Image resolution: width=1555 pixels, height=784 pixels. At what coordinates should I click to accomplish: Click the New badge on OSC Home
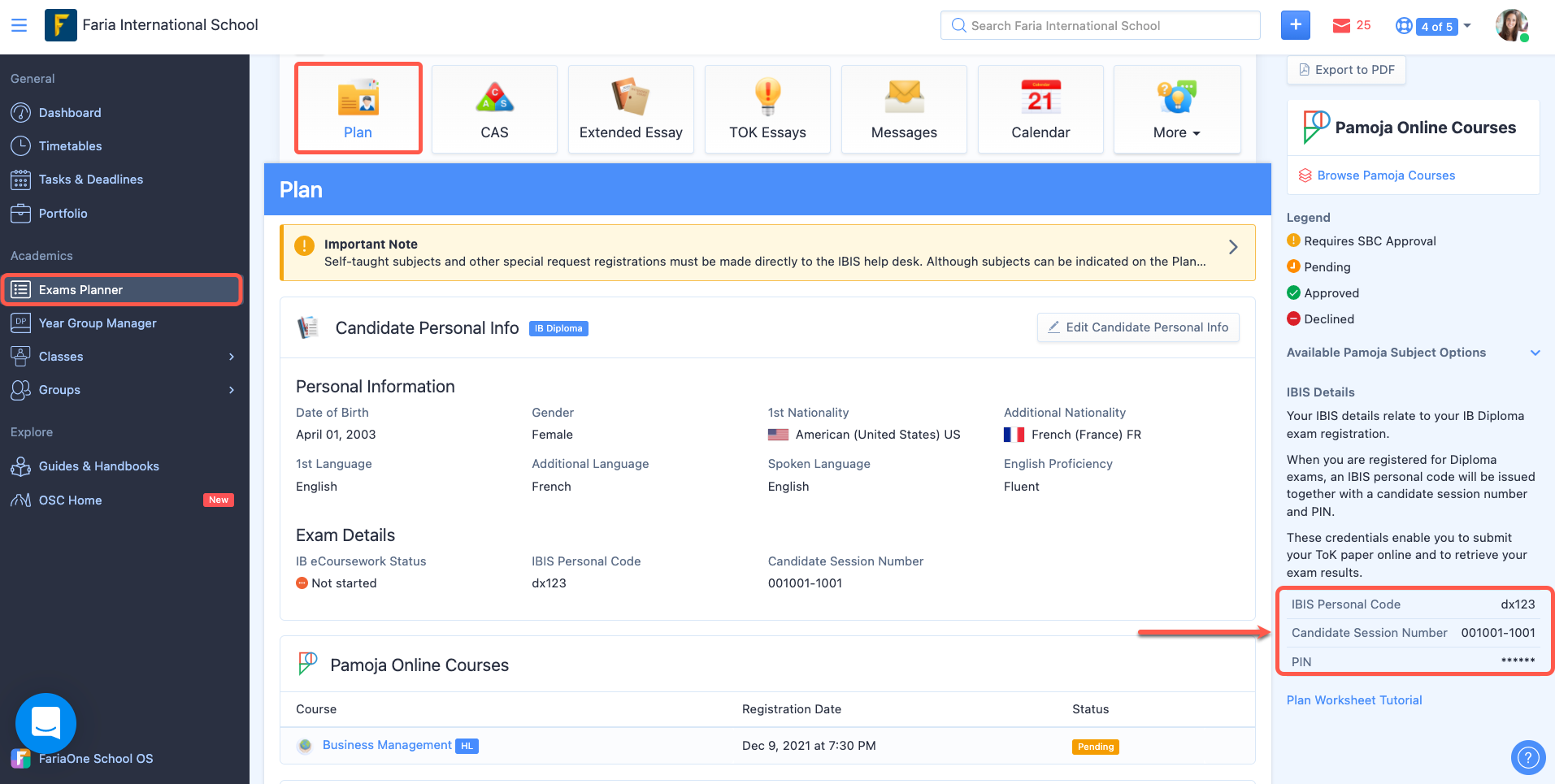(218, 500)
